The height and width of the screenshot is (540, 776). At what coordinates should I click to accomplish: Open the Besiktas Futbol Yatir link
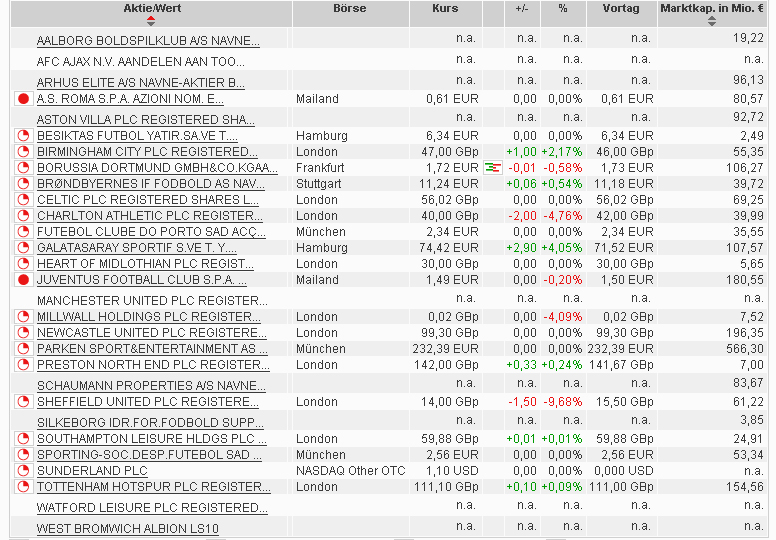[x=137, y=136]
